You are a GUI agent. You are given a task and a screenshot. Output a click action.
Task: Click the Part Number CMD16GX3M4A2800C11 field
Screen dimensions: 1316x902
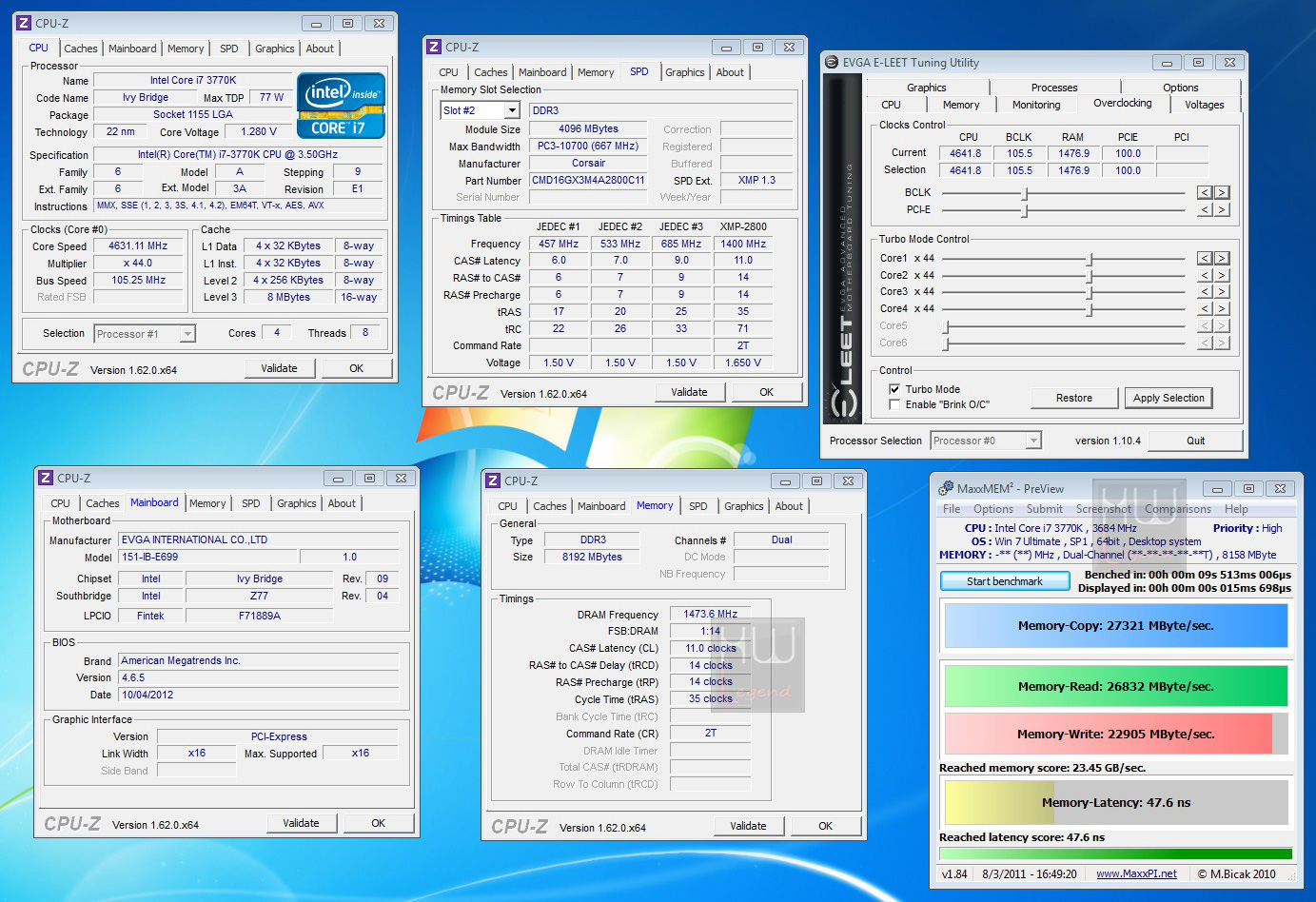[588, 180]
